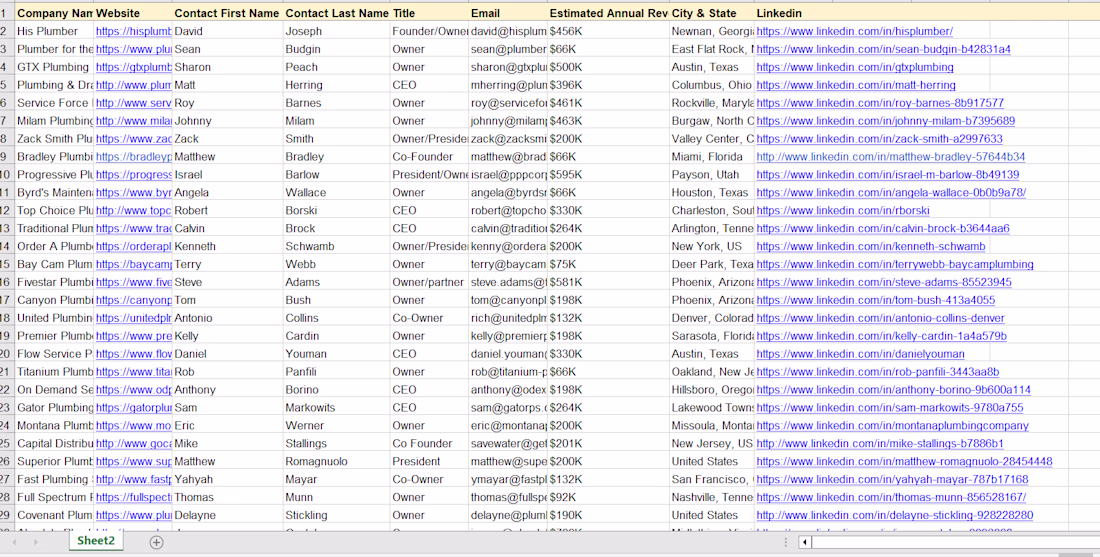
Task: Open yahyah-mayar LinkedIn profile link
Action: tap(892, 479)
